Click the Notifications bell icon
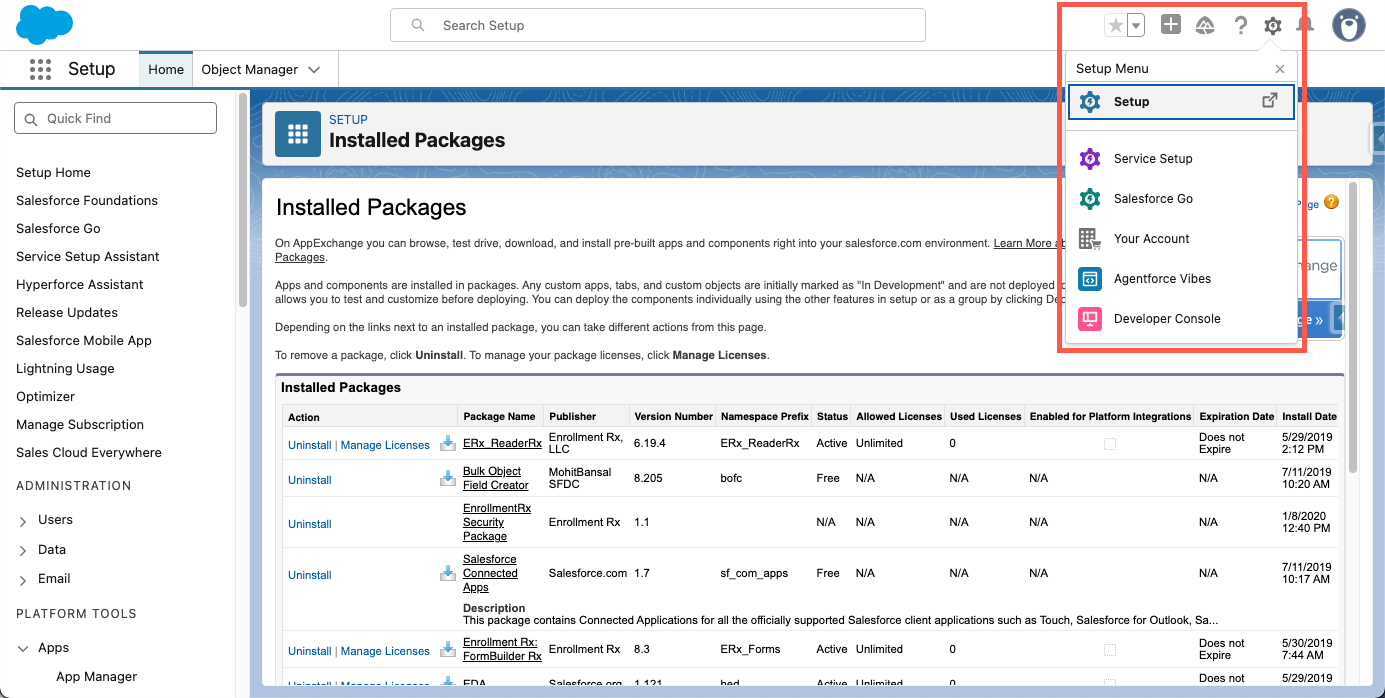The height and width of the screenshot is (698, 1385). [1304, 25]
